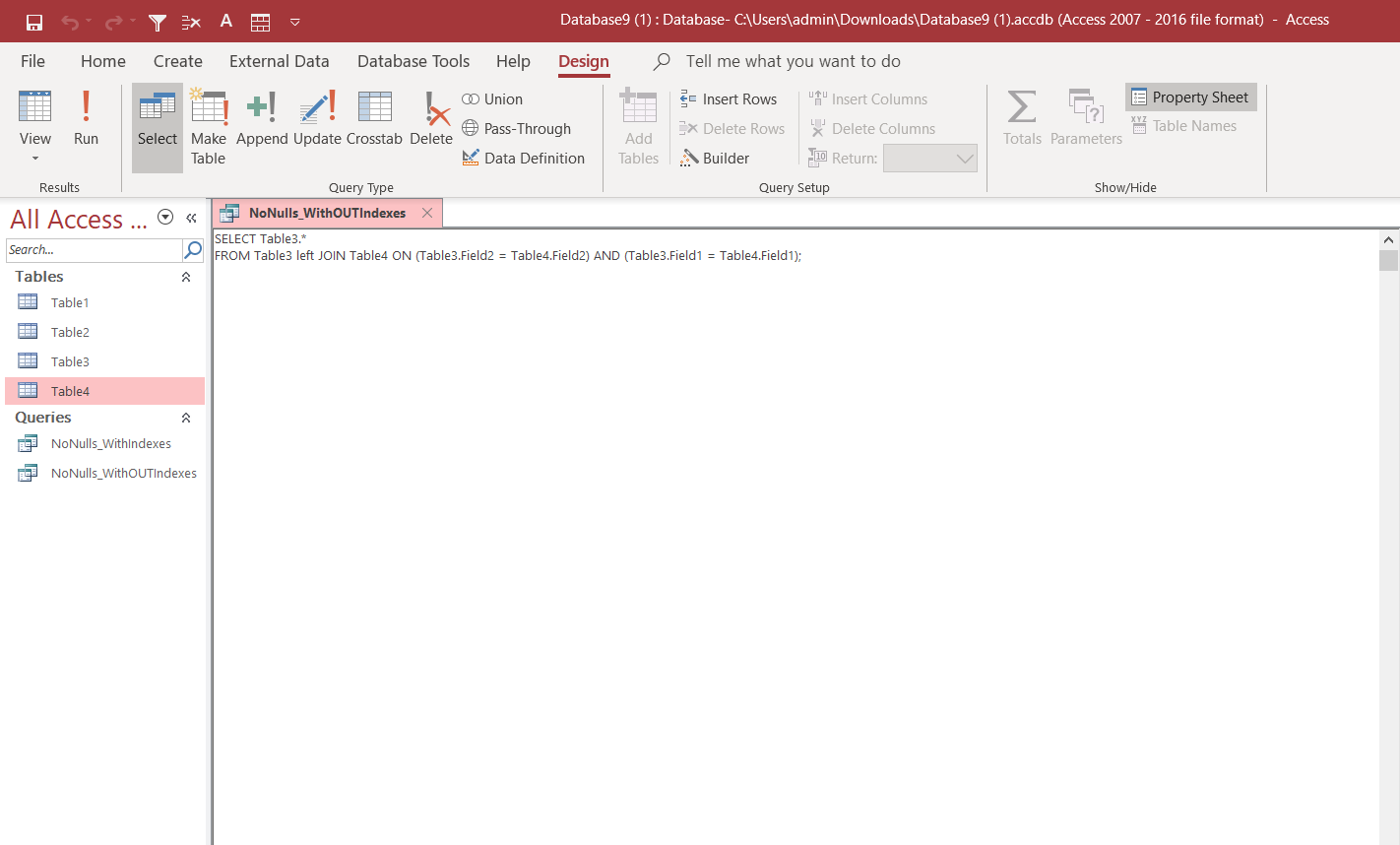Click Insert Columns in Query Setup
Viewport: 1400px width, 845px height.
point(868,99)
